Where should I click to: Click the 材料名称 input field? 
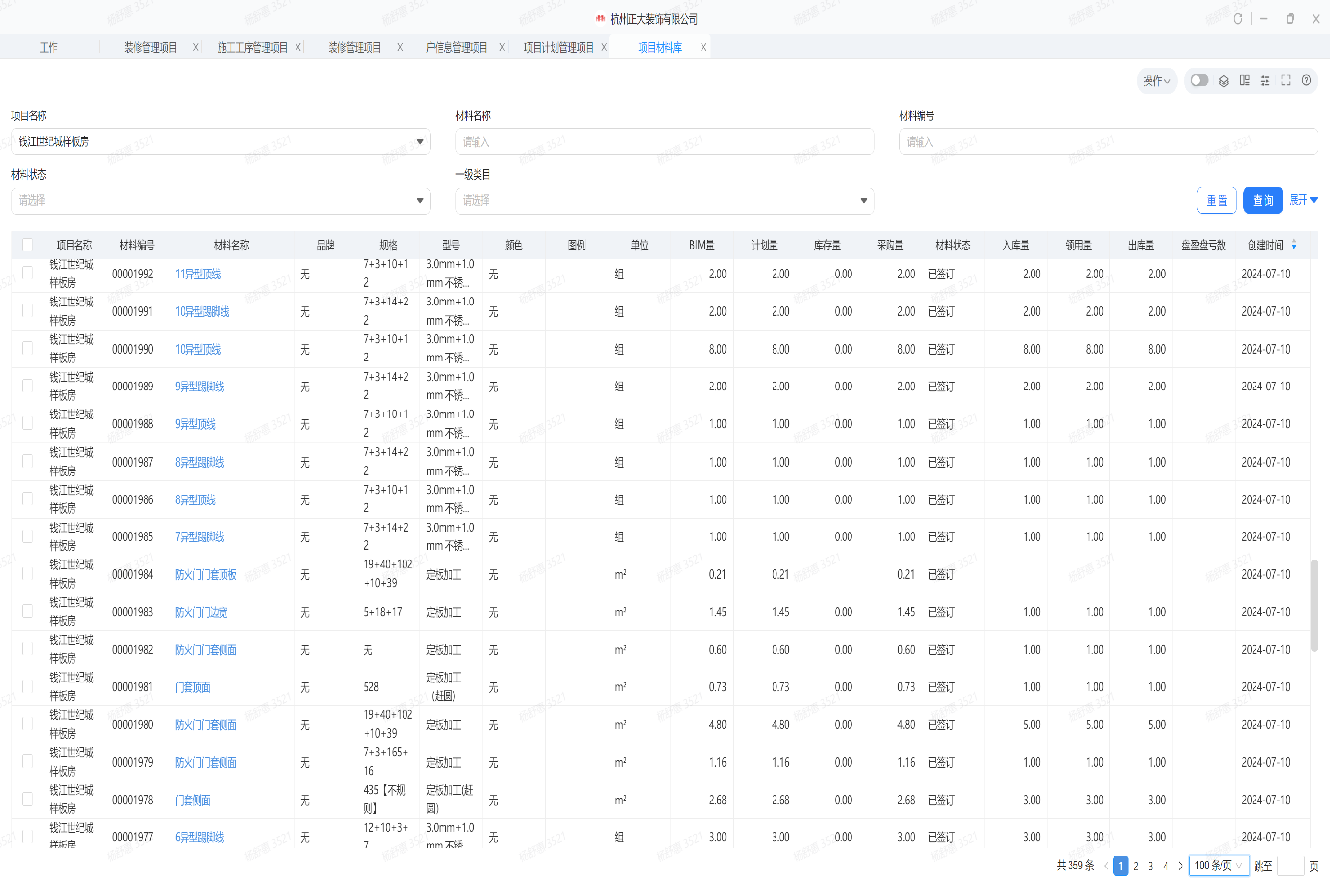[x=664, y=142]
